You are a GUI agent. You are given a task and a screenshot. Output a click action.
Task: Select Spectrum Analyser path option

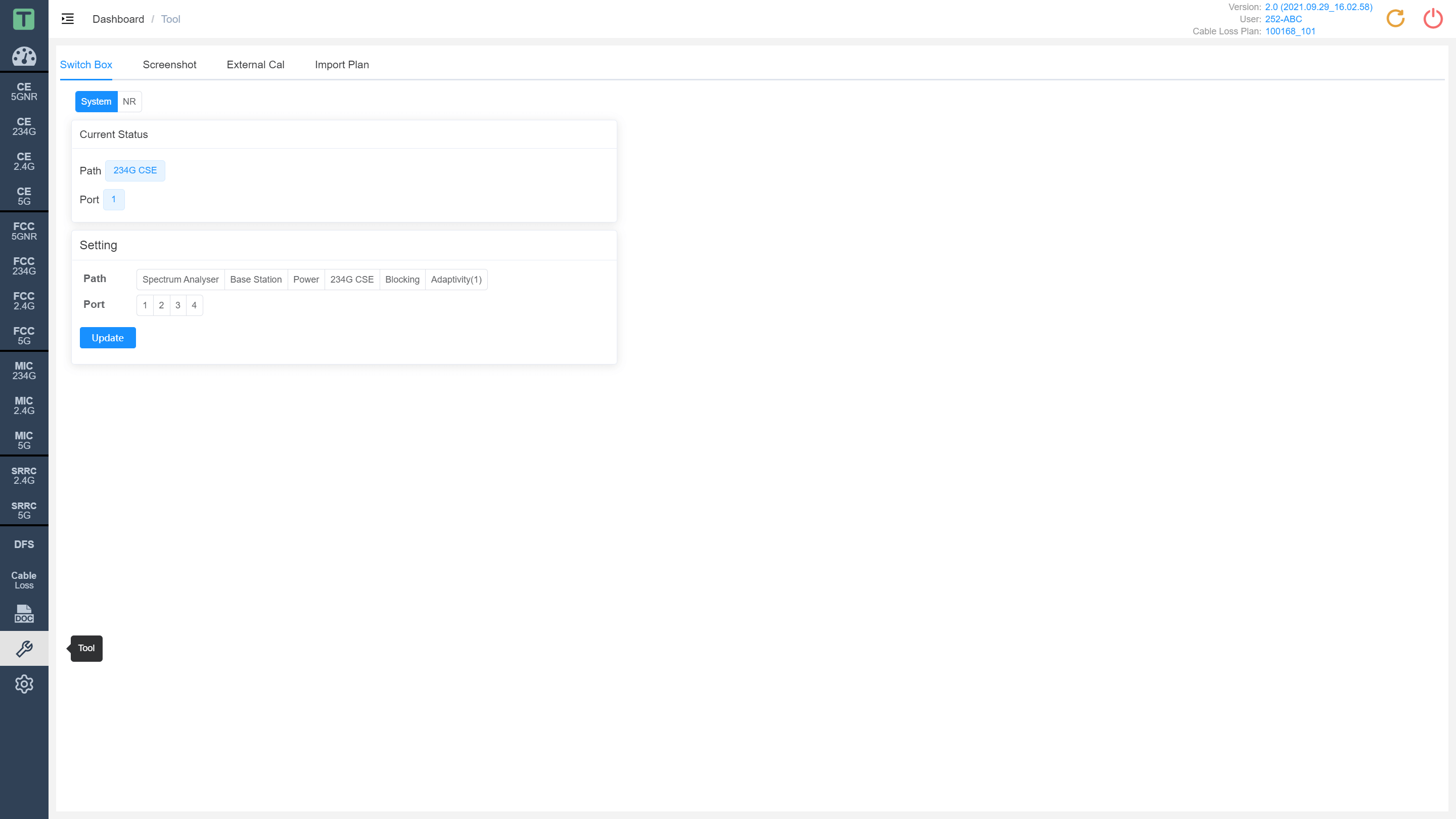click(180, 279)
